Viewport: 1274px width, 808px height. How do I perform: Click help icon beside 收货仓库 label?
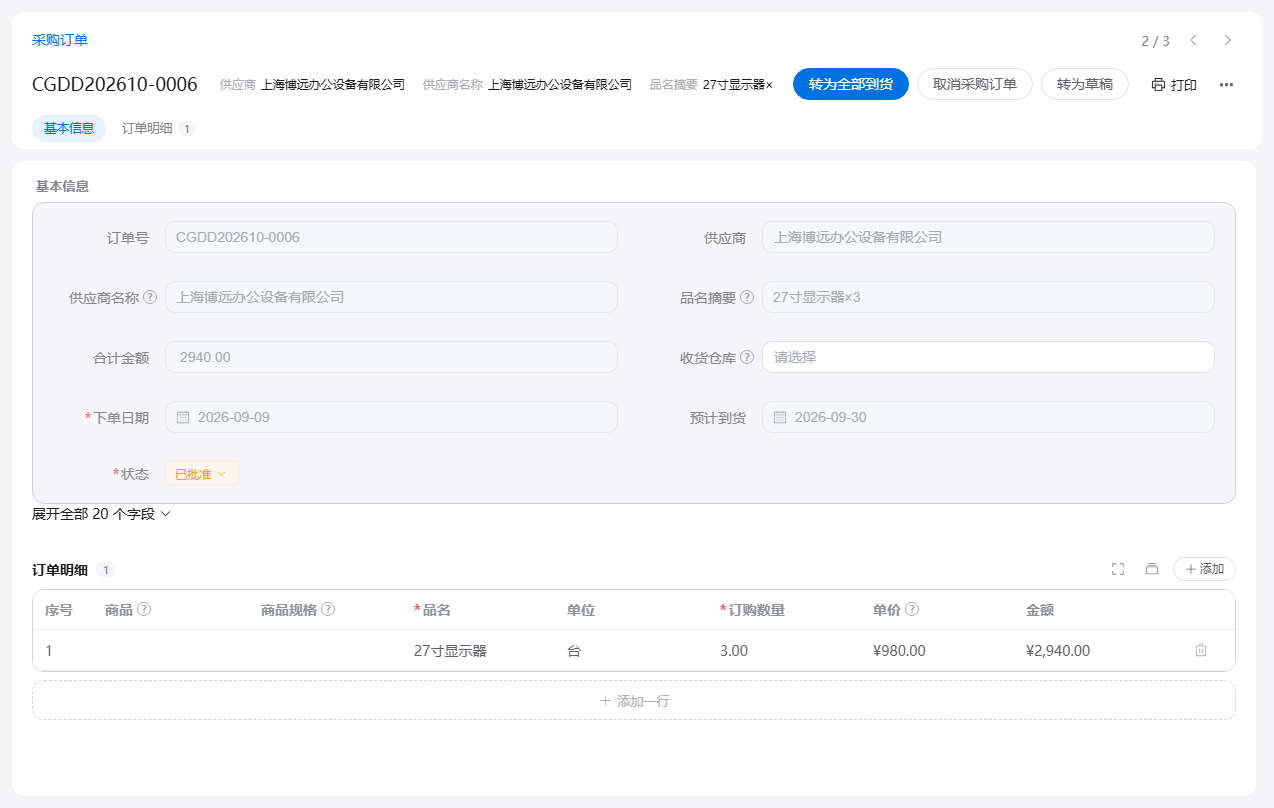coord(747,357)
